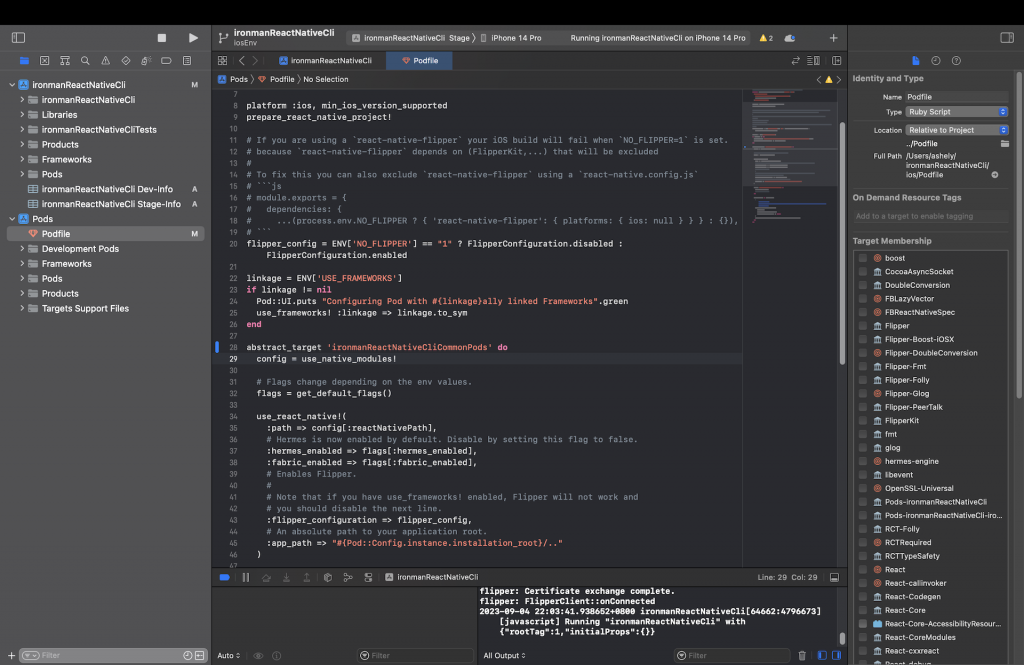Open the Source Control navigator
Viewport: 1024px width, 665px height.
click(x=44, y=61)
